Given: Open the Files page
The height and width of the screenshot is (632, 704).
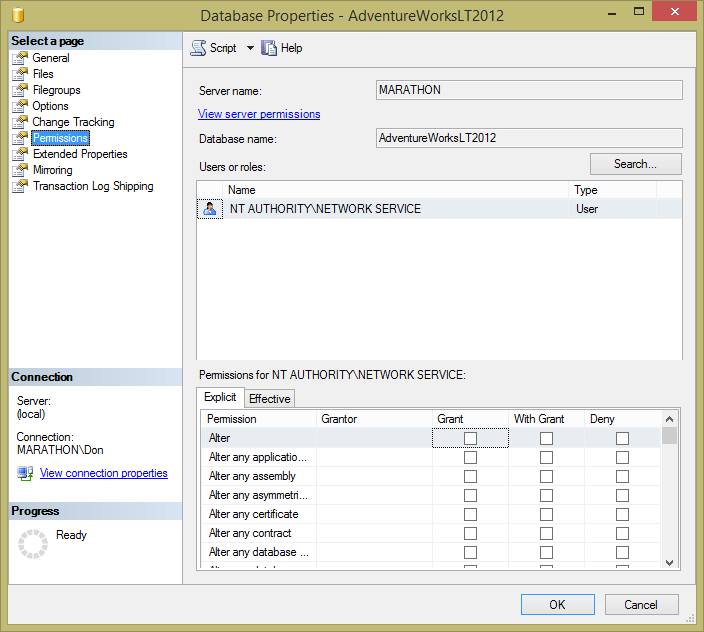Looking at the screenshot, I should (43, 74).
